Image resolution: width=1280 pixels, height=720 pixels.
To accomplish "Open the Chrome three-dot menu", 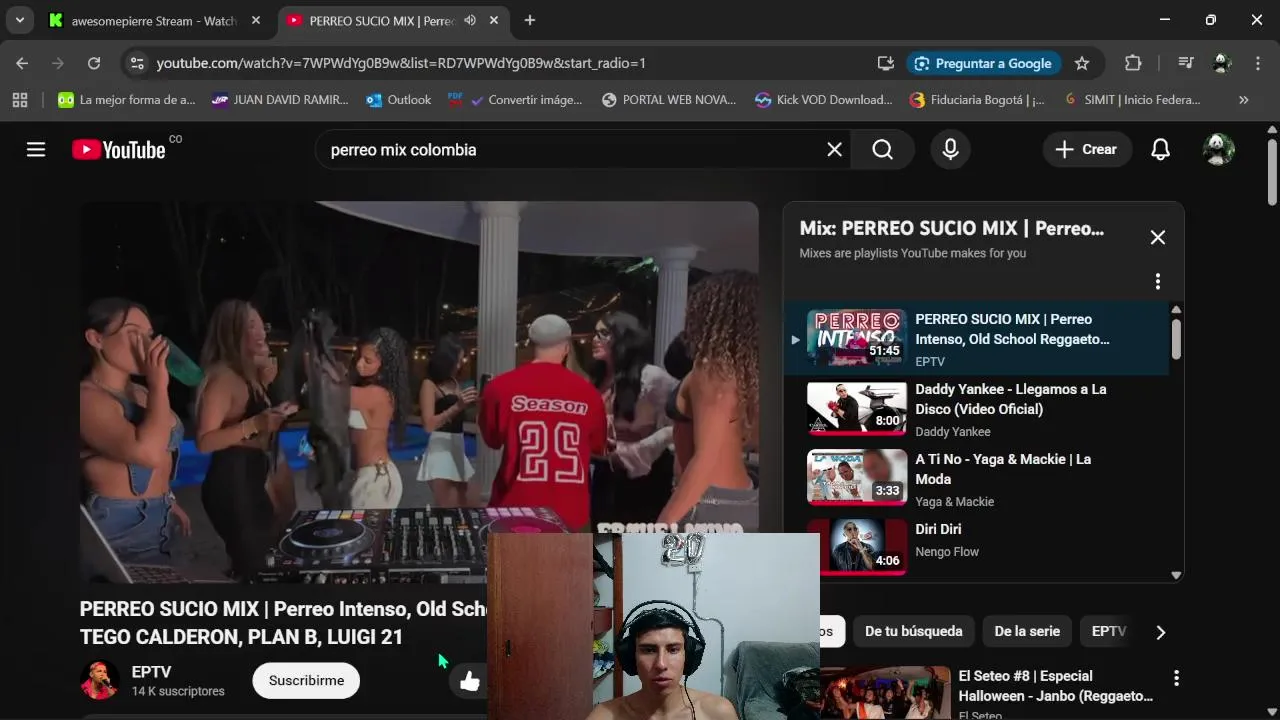I will coord(1257,63).
